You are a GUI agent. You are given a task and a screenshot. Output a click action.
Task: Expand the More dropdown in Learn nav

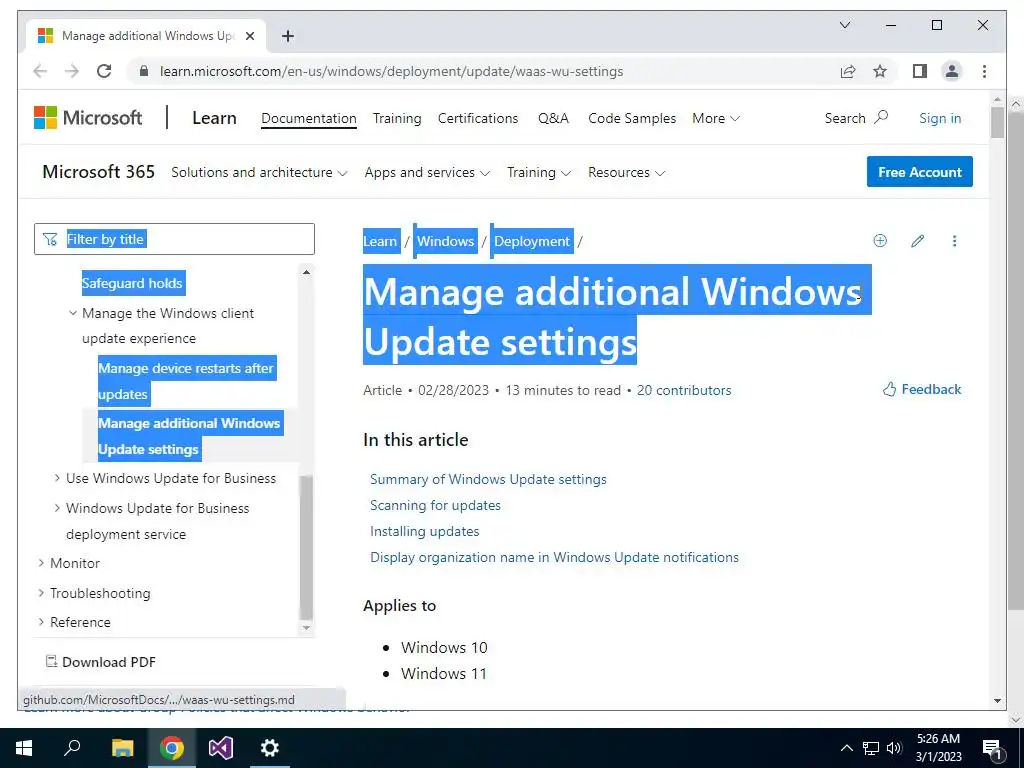click(716, 118)
